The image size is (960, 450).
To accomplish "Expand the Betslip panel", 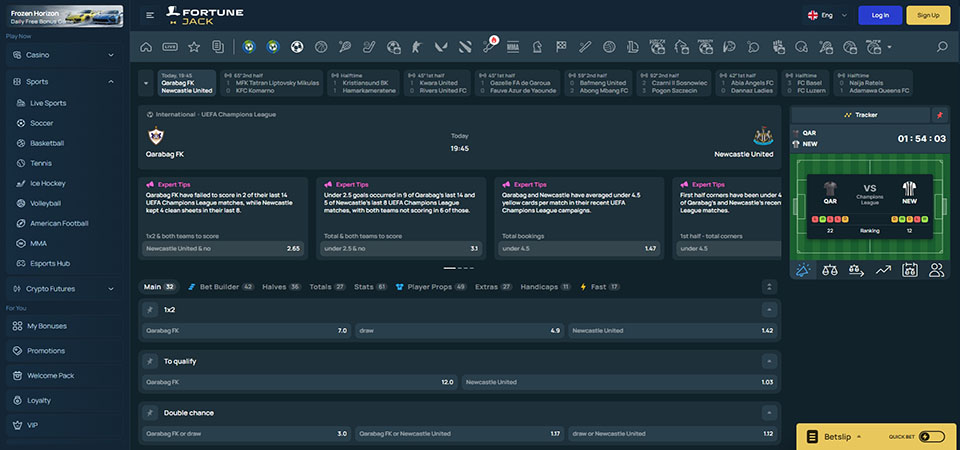I will 842,437.
